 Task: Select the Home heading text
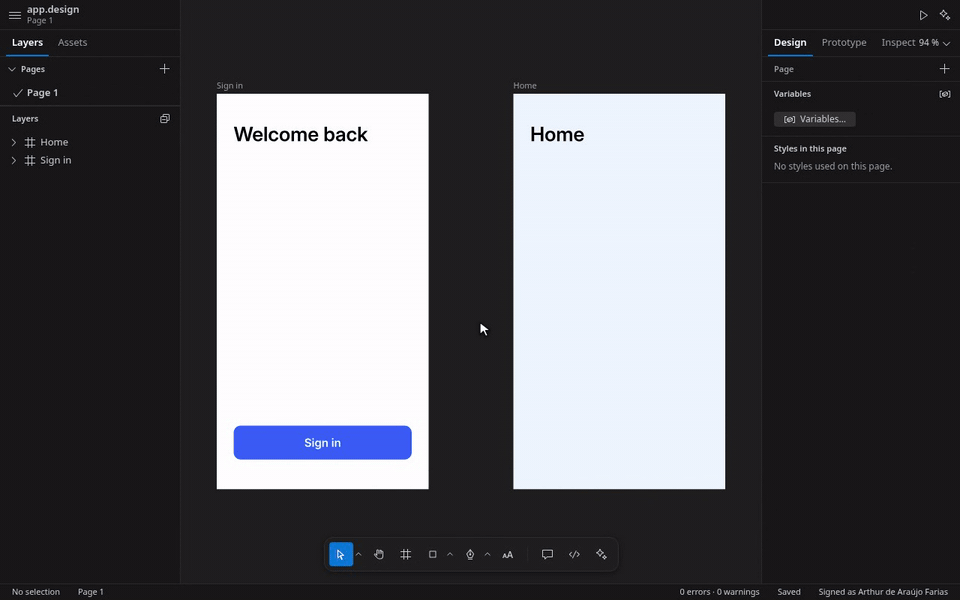[557, 135]
